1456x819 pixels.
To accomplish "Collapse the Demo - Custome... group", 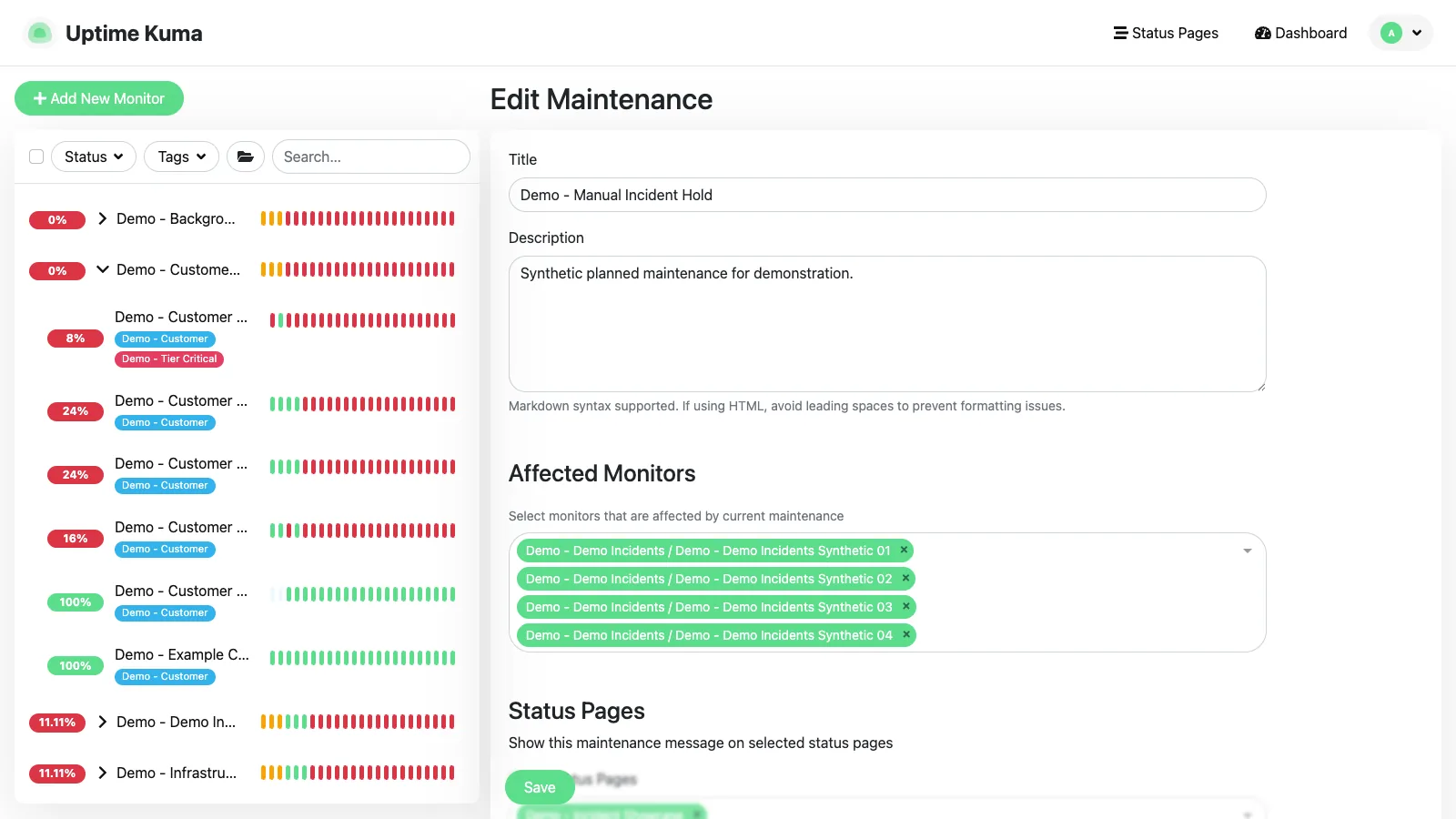I will (x=102, y=269).
